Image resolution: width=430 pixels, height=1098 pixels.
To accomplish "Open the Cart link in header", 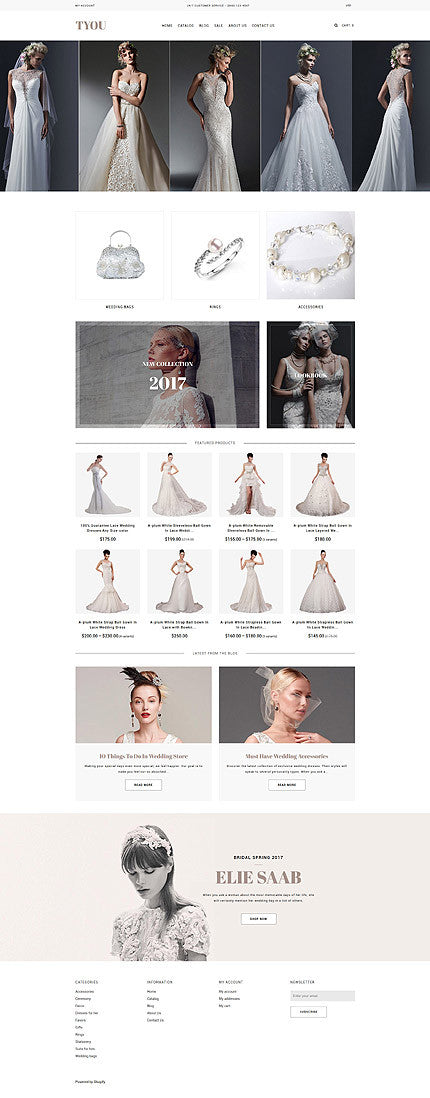I will (347, 25).
